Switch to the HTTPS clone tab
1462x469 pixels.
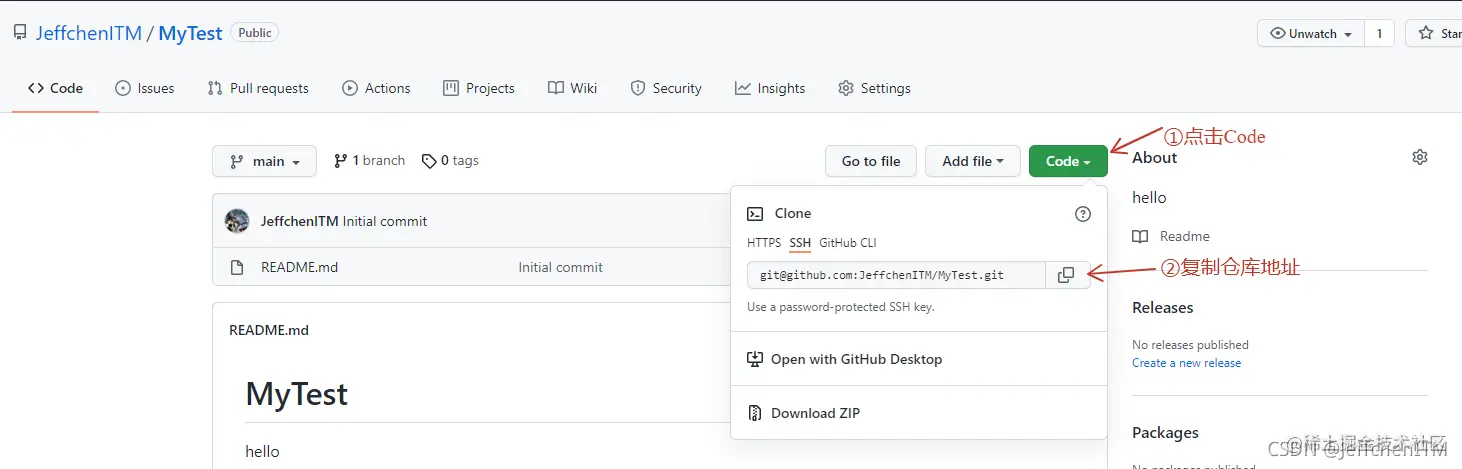click(764, 243)
